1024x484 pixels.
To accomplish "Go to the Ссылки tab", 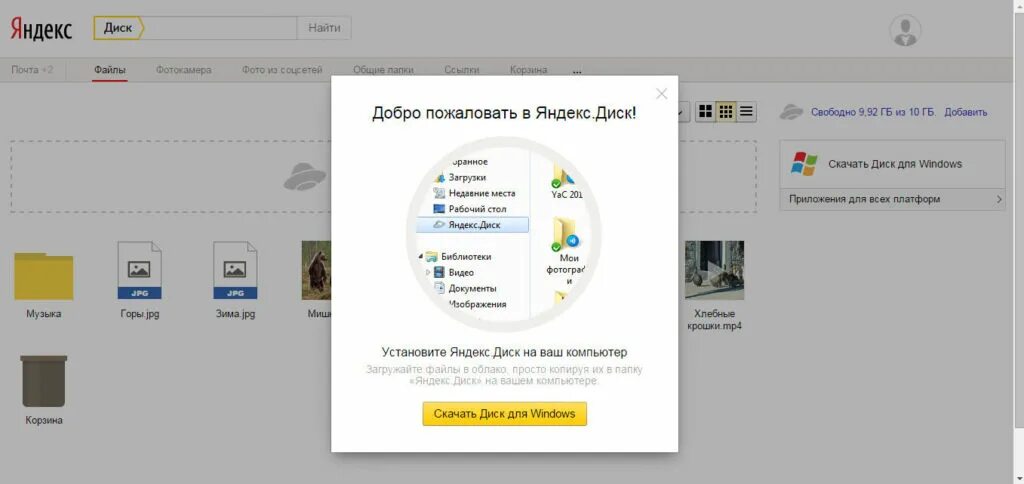I will [462, 70].
